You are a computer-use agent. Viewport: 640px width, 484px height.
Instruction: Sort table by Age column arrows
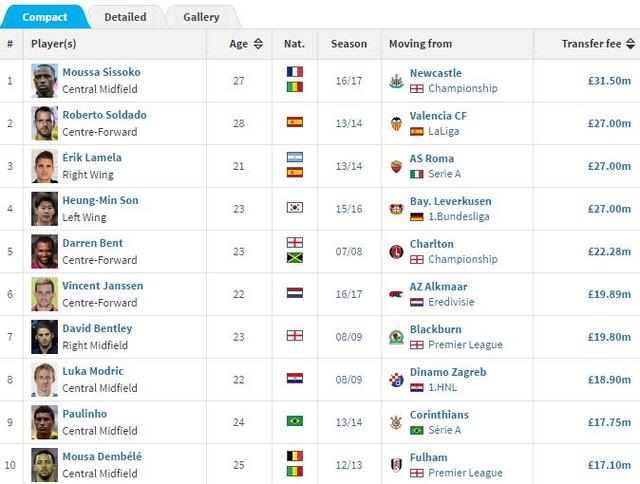pyautogui.click(x=258, y=44)
